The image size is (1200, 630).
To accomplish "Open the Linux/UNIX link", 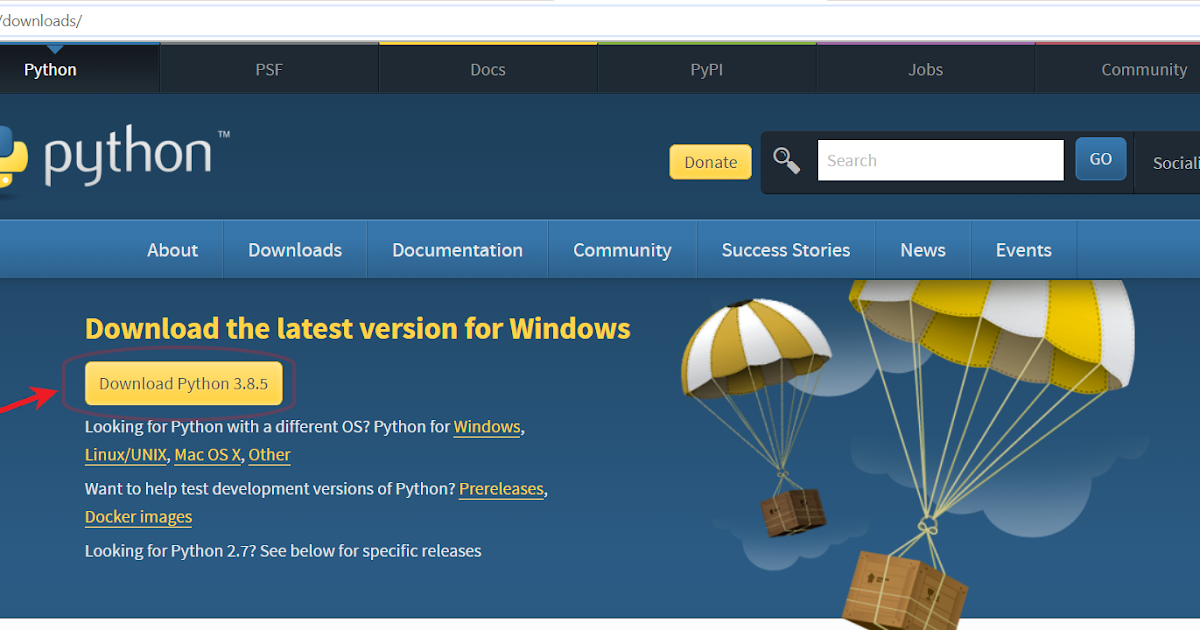I will tap(125, 454).
